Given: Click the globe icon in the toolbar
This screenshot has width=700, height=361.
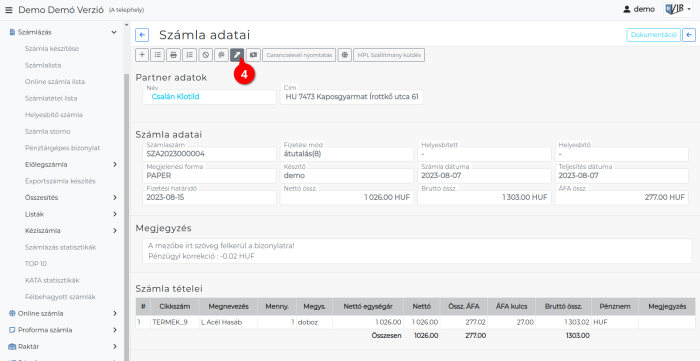Looking at the screenshot, I should (x=345, y=55).
